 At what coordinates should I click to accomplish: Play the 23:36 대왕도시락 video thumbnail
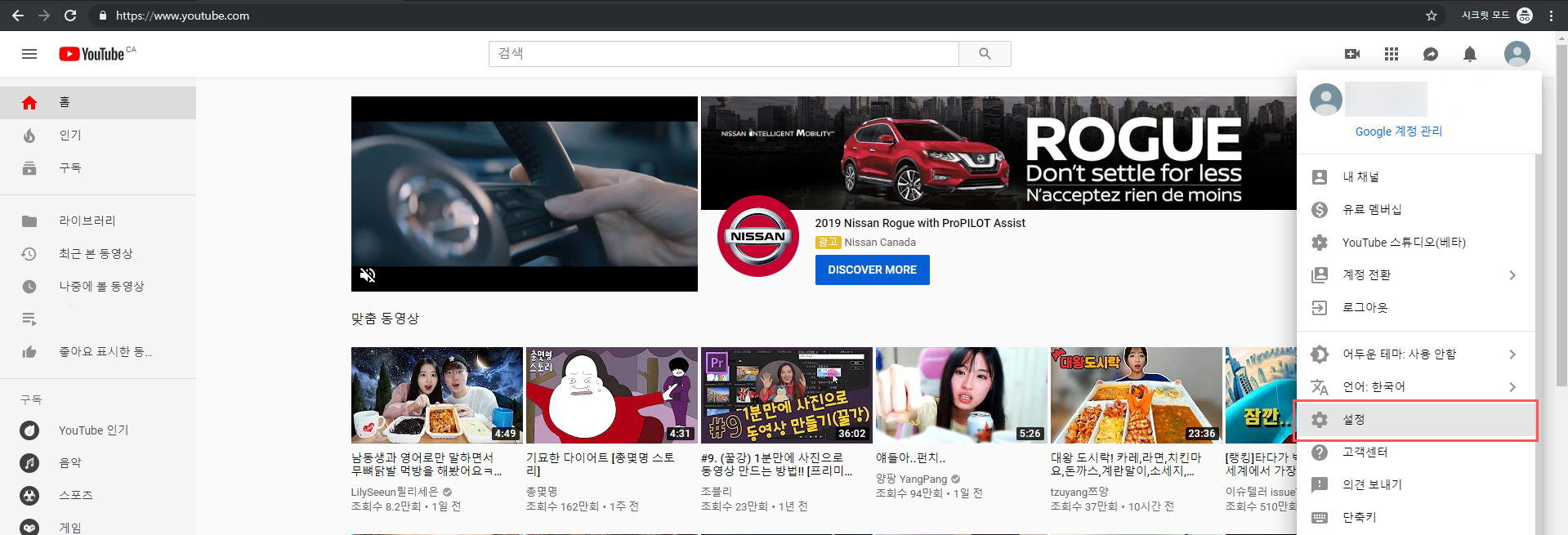click(1137, 395)
